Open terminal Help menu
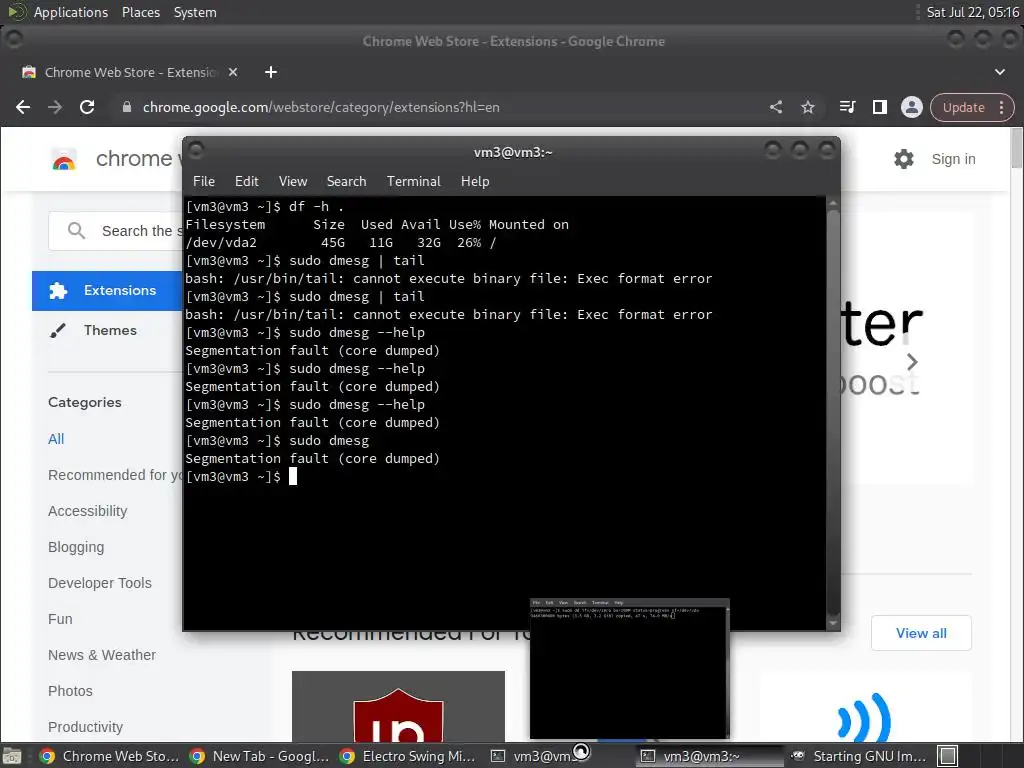The height and width of the screenshot is (768, 1024). (475, 181)
